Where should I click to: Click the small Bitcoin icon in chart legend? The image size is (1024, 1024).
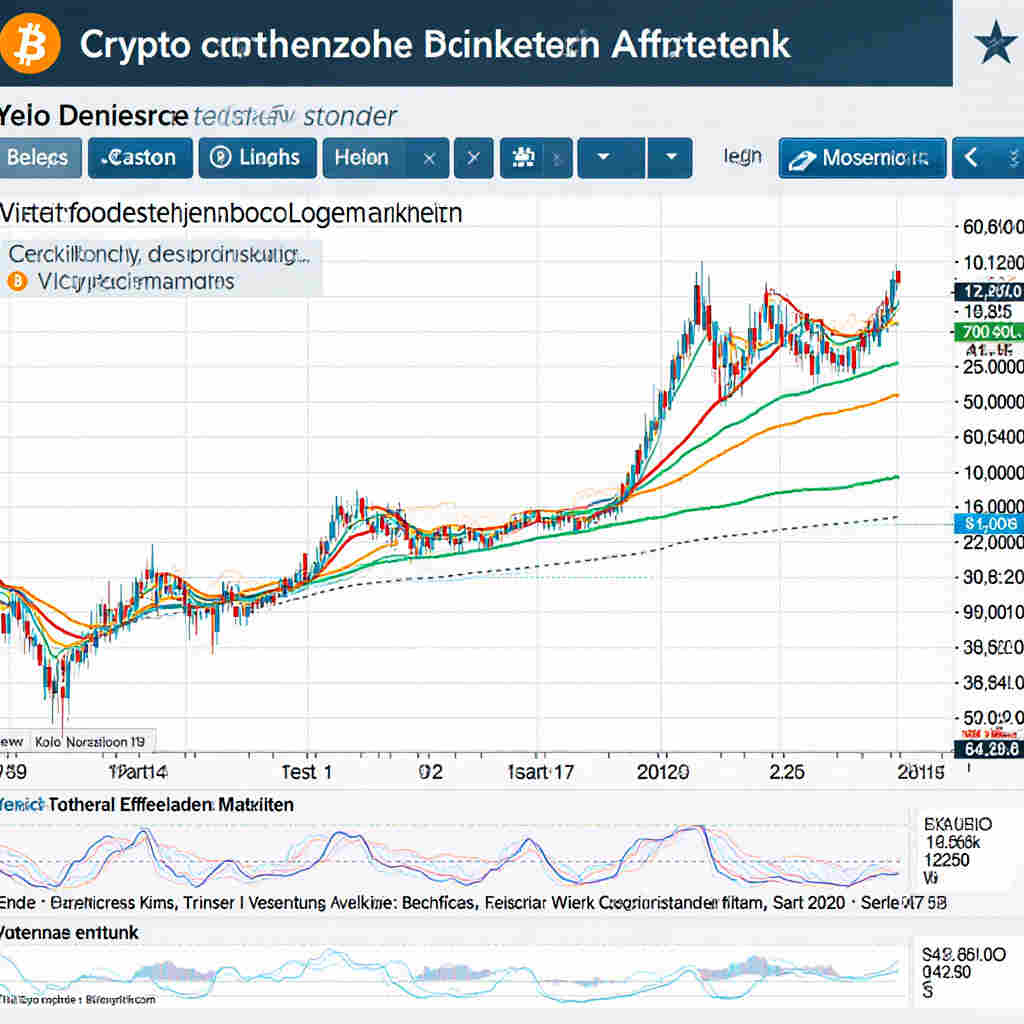click(x=15, y=282)
